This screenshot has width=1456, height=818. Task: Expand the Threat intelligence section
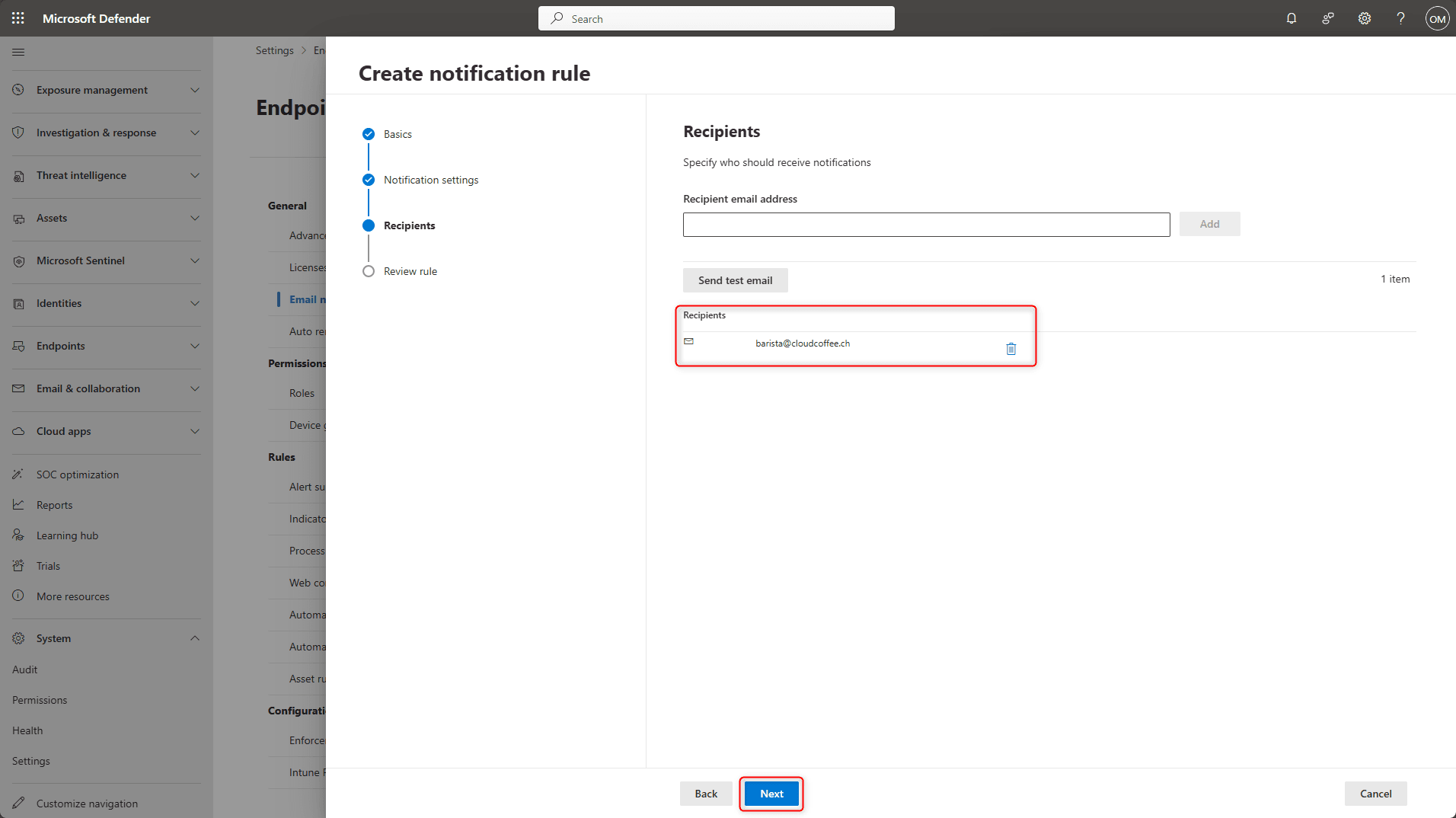(x=106, y=175)
